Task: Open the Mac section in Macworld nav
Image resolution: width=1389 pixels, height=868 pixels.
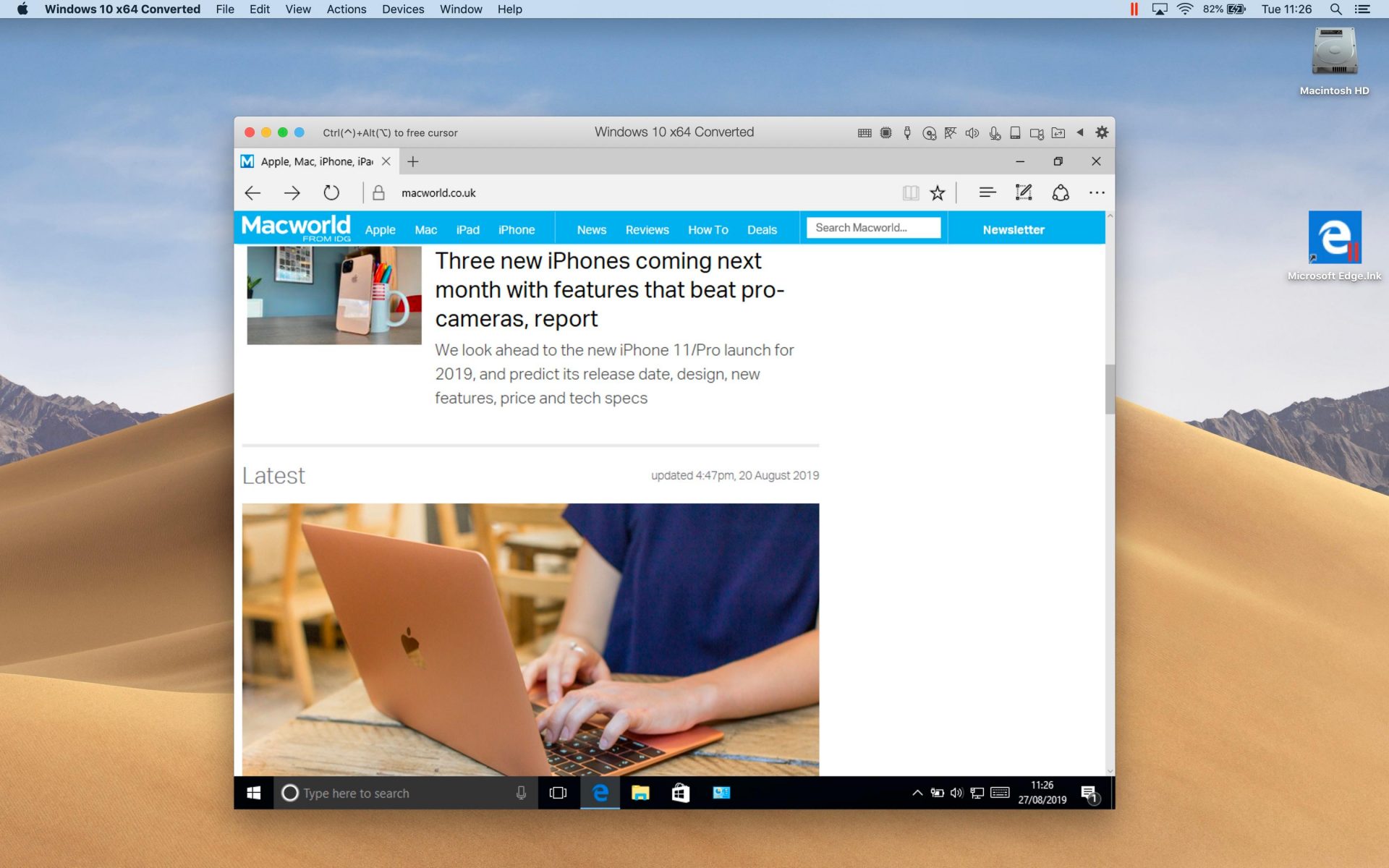Action: coord(426,229)
